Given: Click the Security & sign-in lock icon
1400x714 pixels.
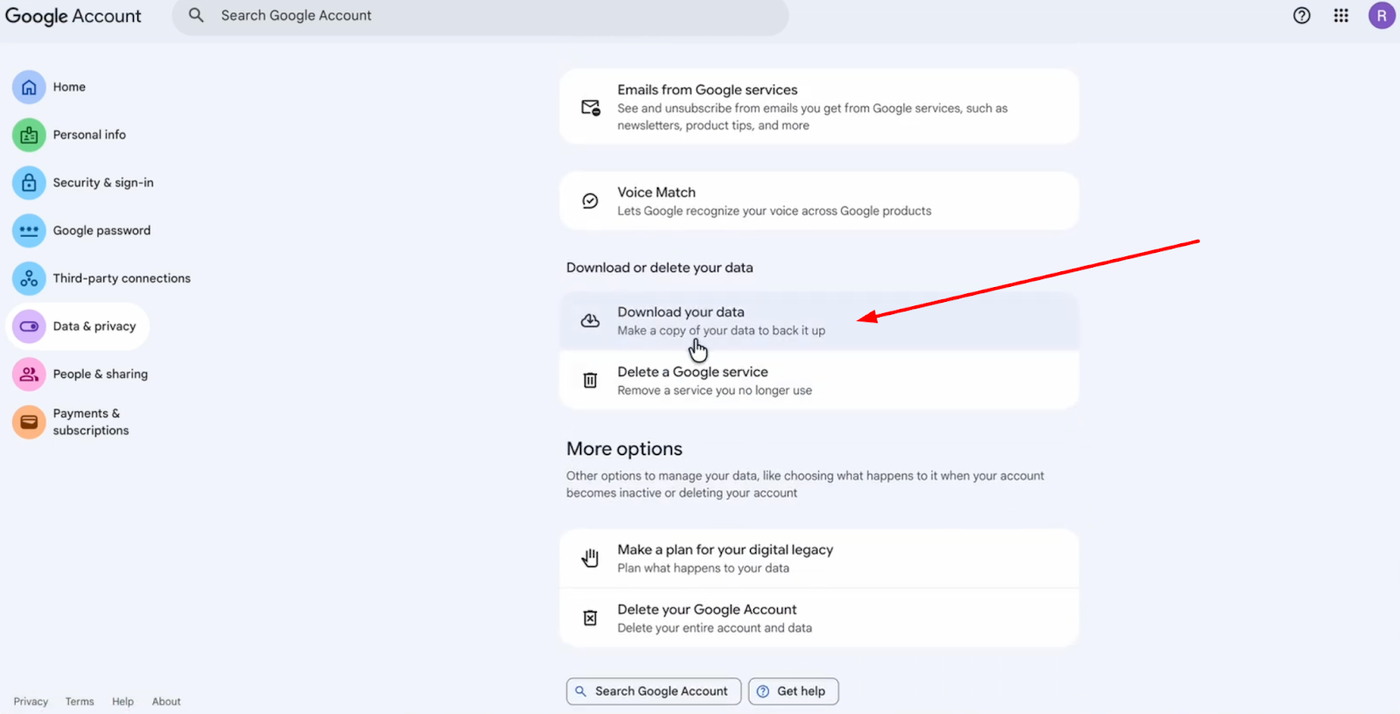Looking at the screenshot, I should 29,183.
